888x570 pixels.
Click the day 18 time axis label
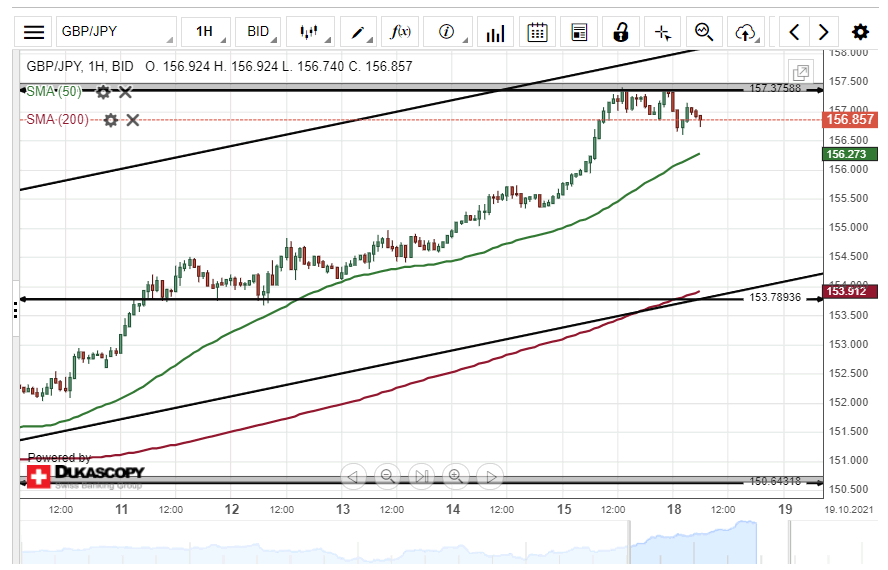pyautogui.click(x=674, y=509)
